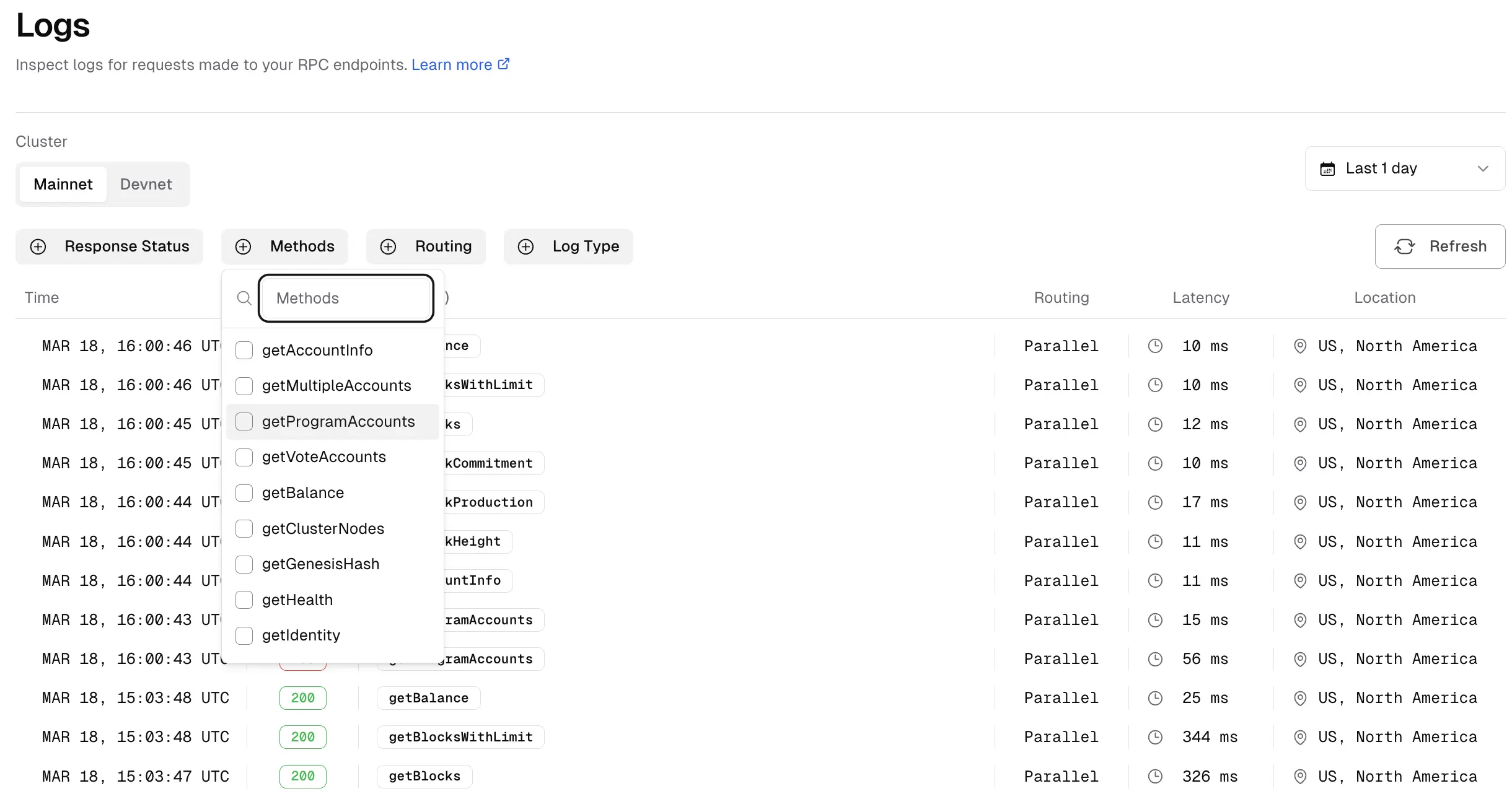
Task: Open the Log Type filter dropdown
Action: pyautogui.click(x=568, y=247)
